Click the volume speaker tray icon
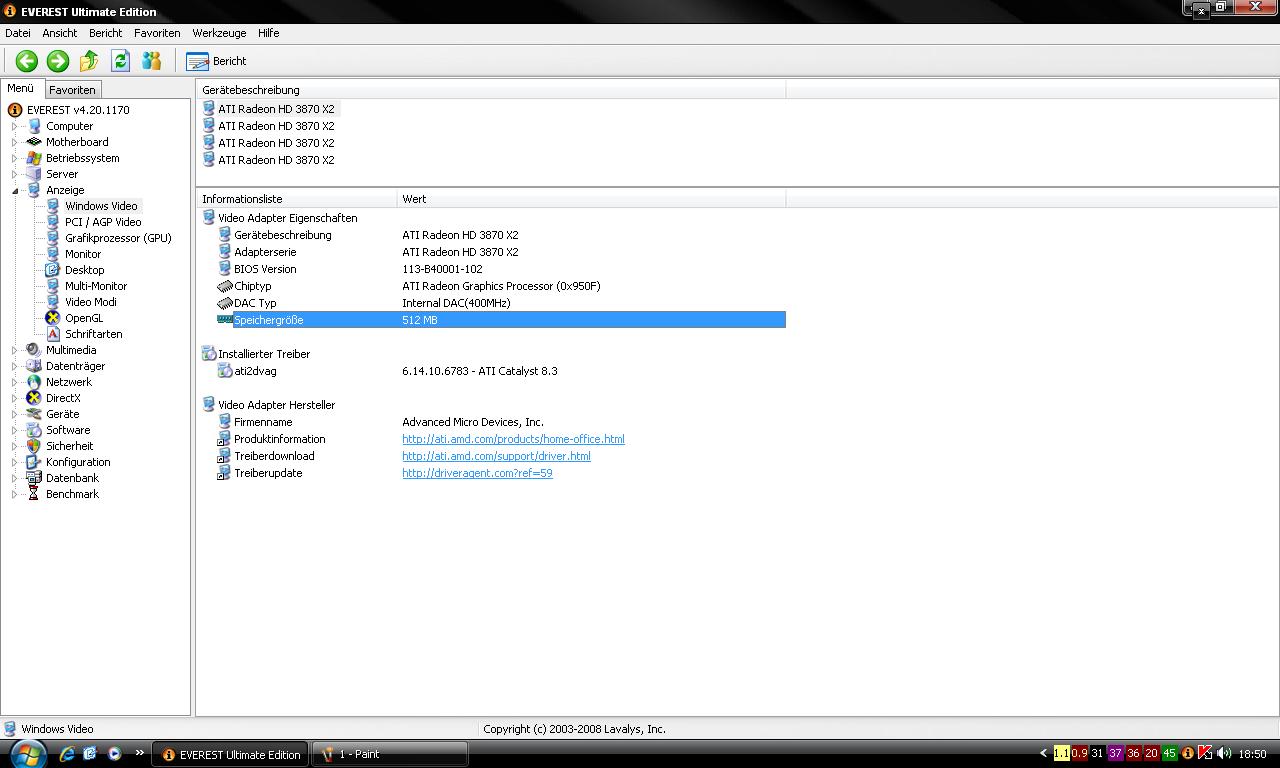 [1224, 754]
